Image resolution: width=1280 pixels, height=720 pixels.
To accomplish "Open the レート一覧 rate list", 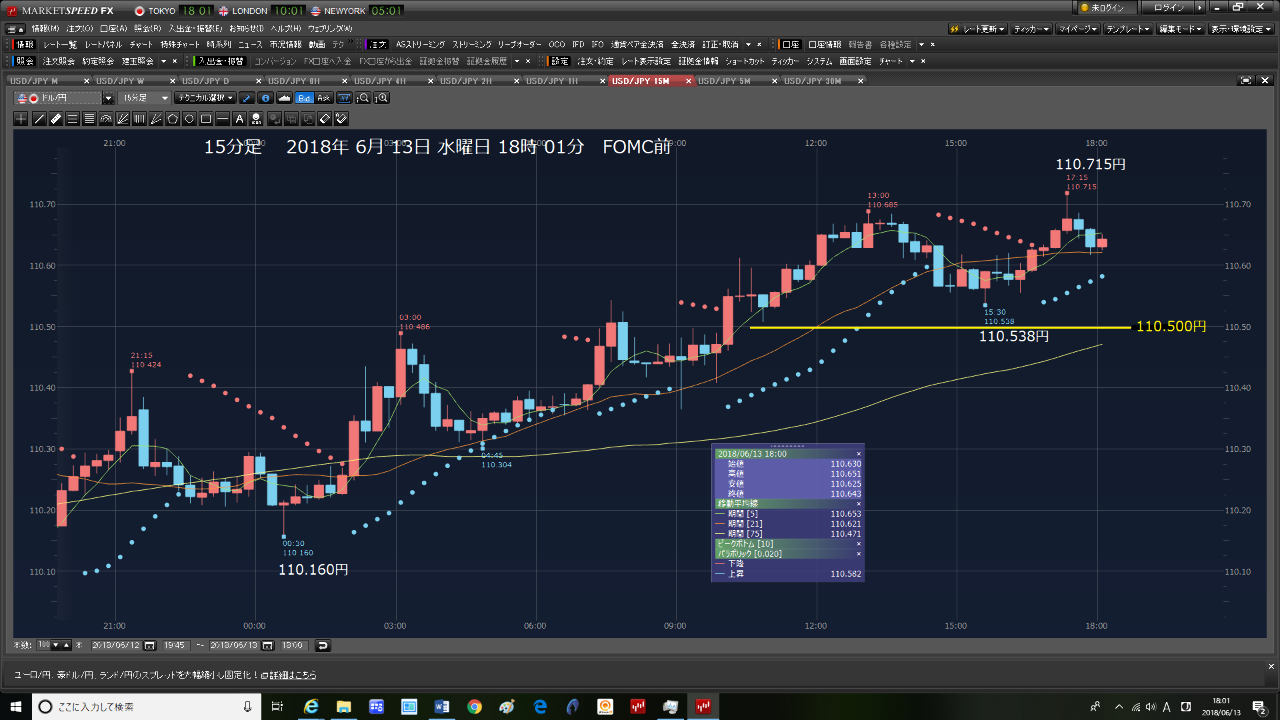I will pyautogui.click(x=60, y=45).
